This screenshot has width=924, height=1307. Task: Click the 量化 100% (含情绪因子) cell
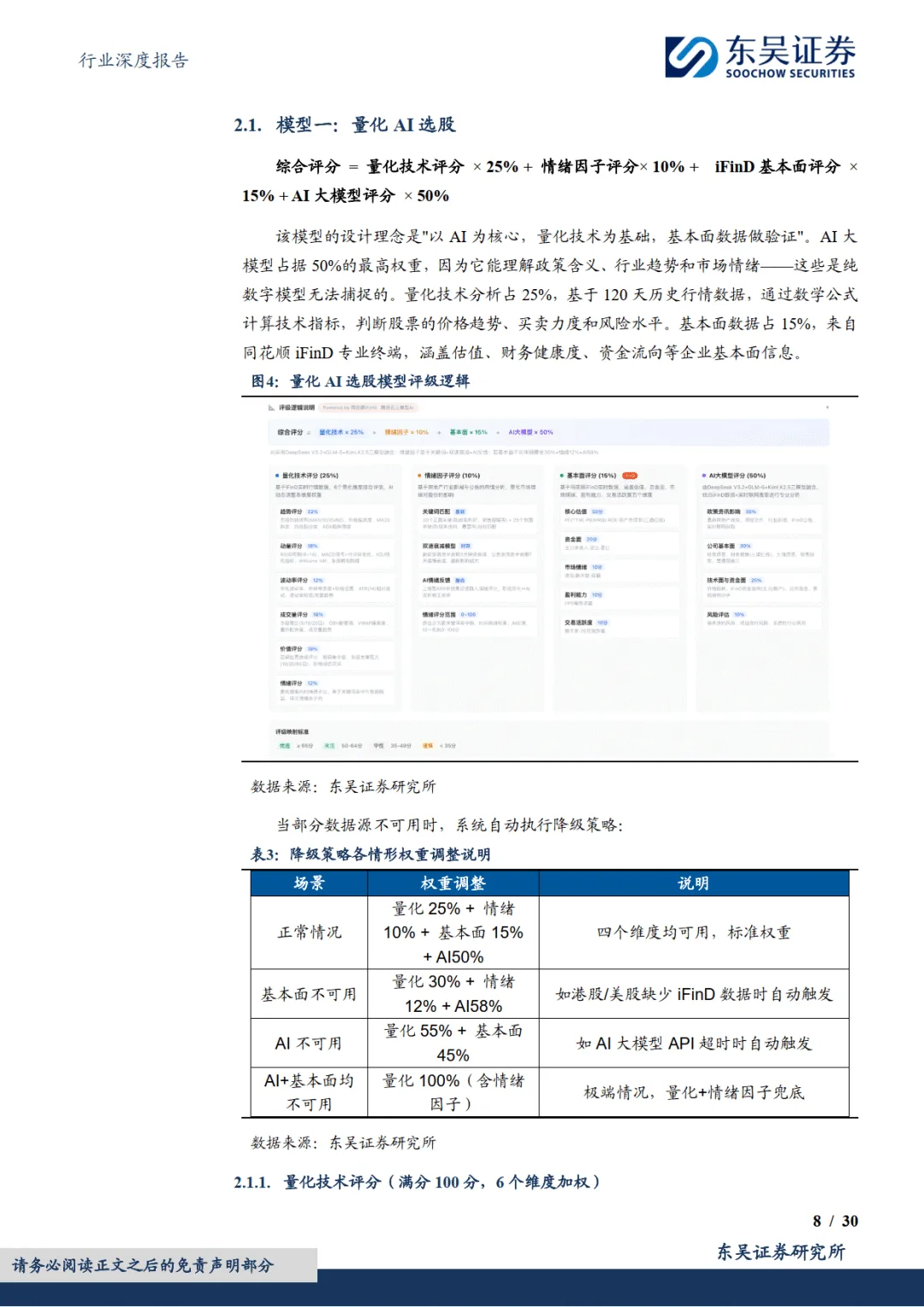coord(453,1092)
